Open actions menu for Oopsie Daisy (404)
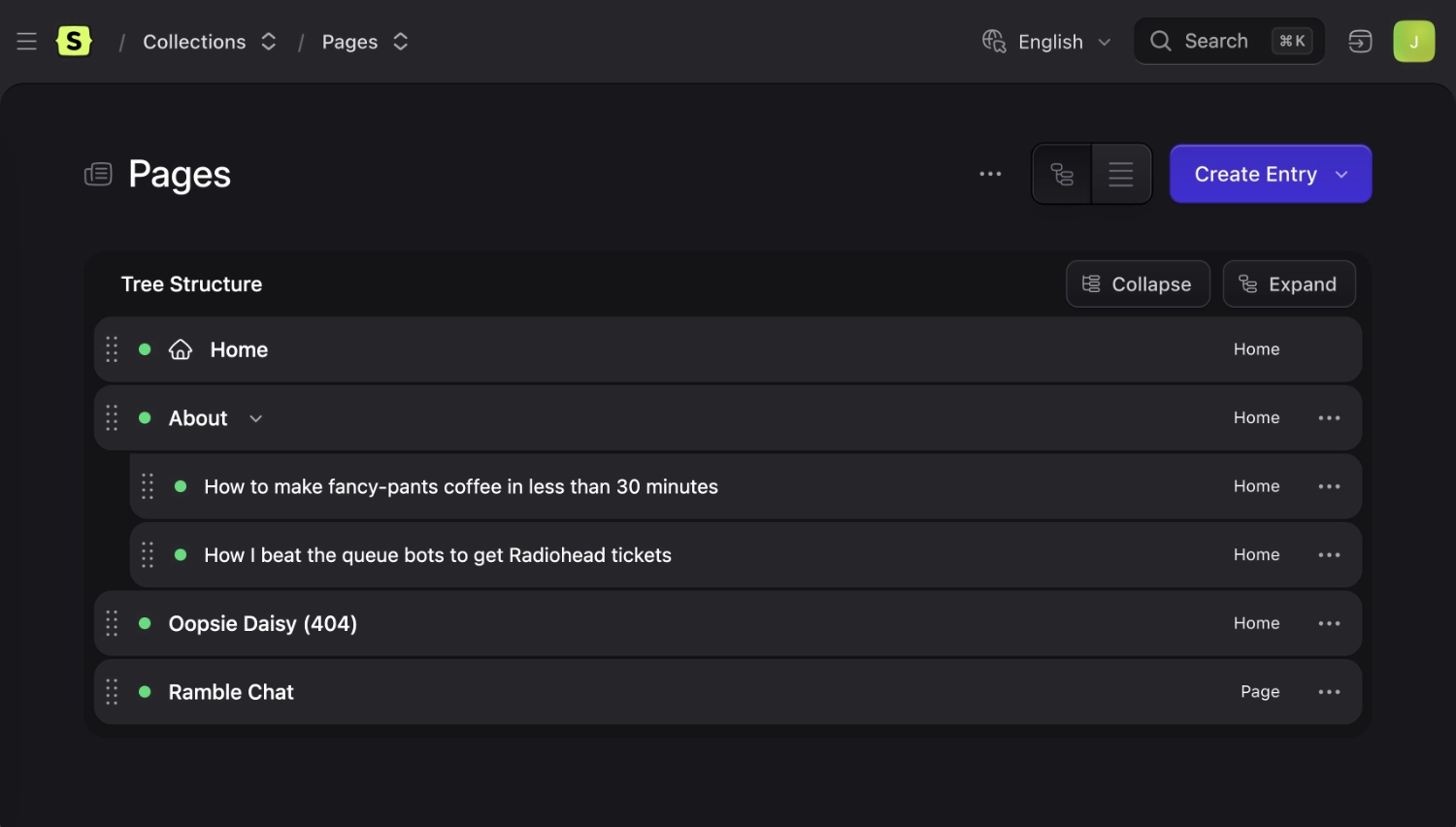This screenshot has width=1456, height=827. [x=1329, y=623]
